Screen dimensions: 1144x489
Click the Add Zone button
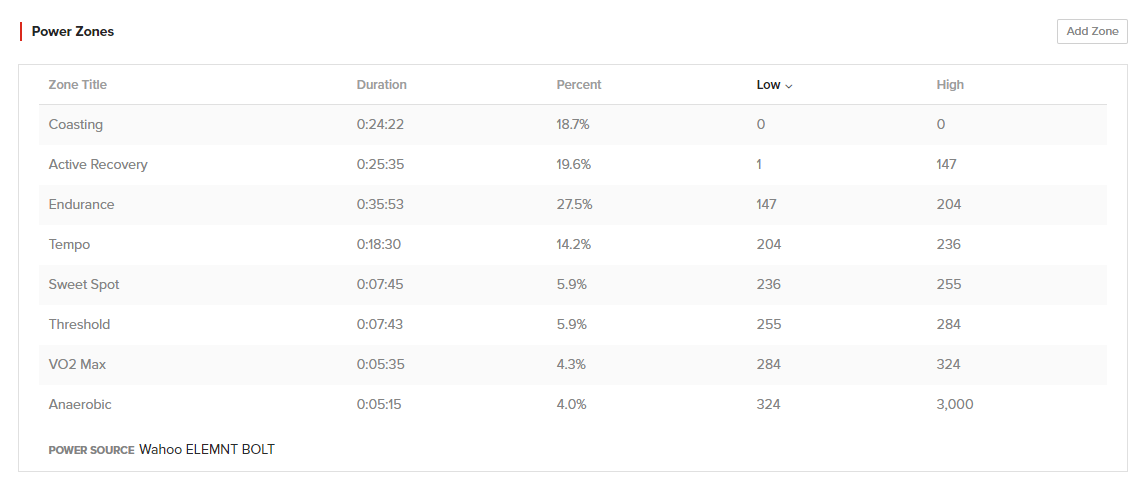[x=1092, y=31]
